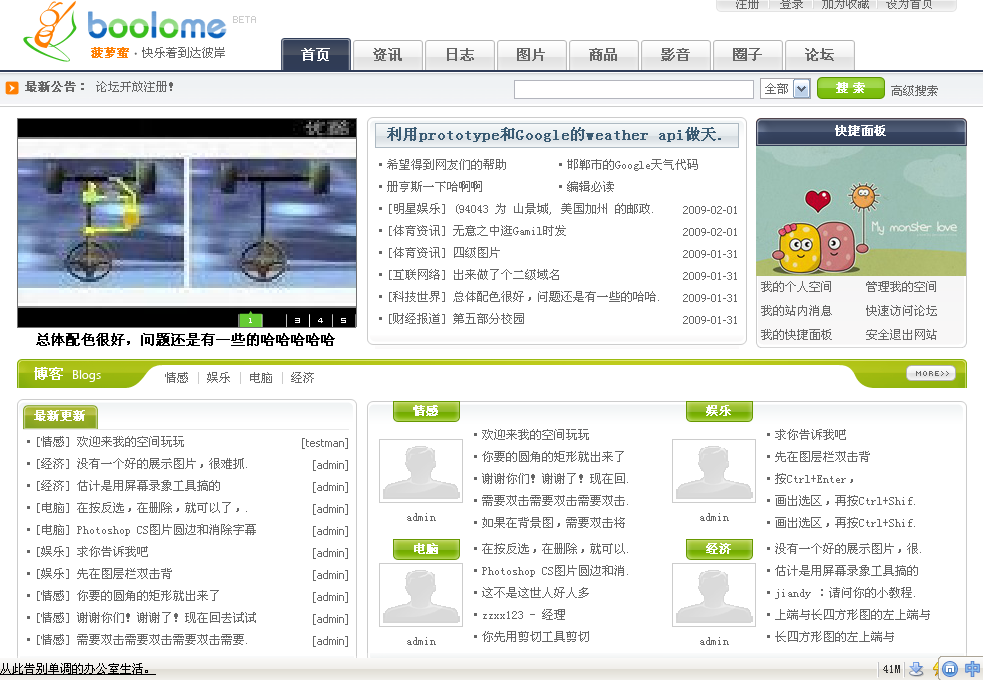Select 情感 in Blogs category bar
Image resolution: width=983 pixels, height=680 pixels.
point(176,377)
